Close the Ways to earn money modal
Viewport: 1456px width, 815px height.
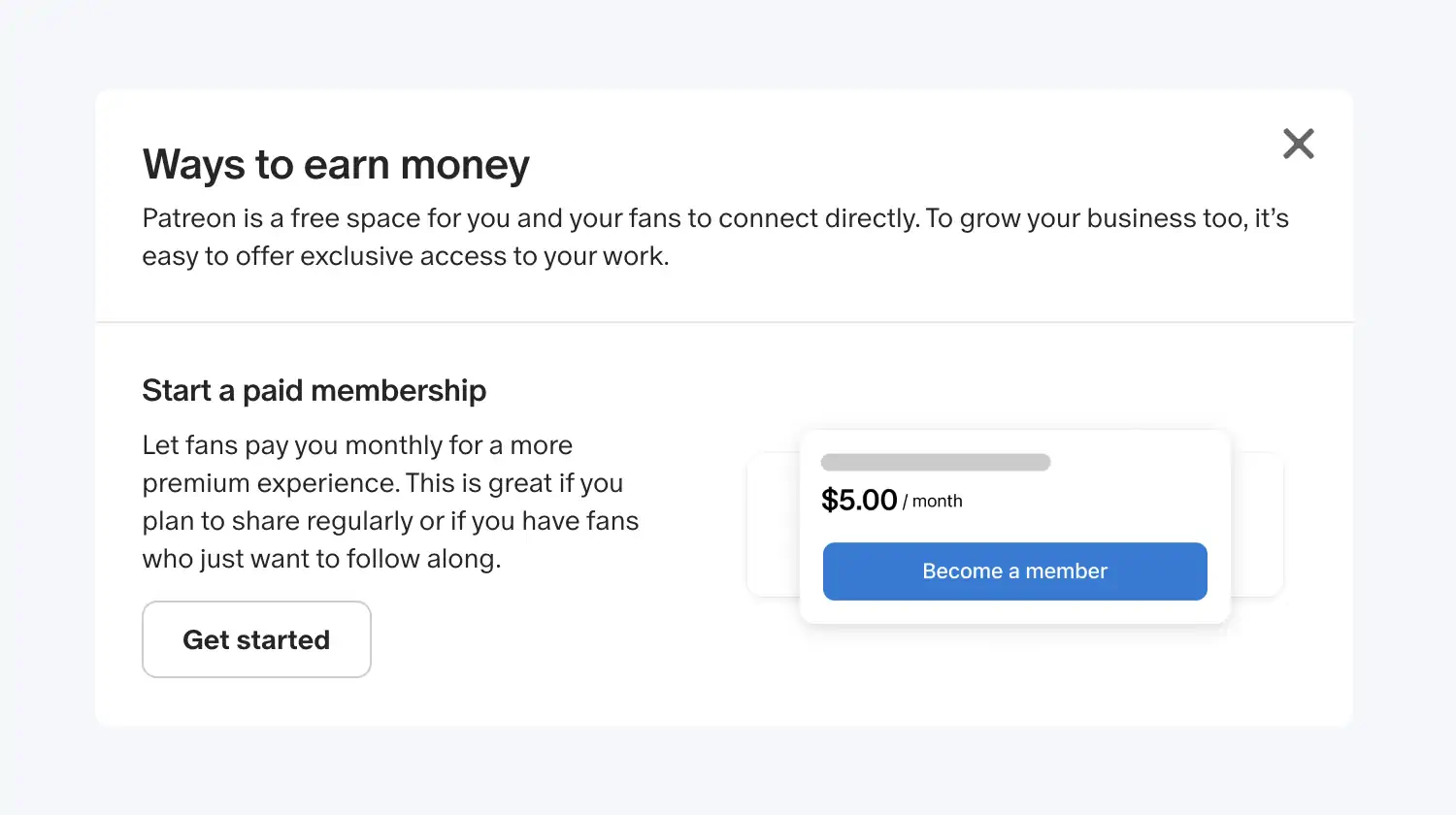tap(1298, 143)
